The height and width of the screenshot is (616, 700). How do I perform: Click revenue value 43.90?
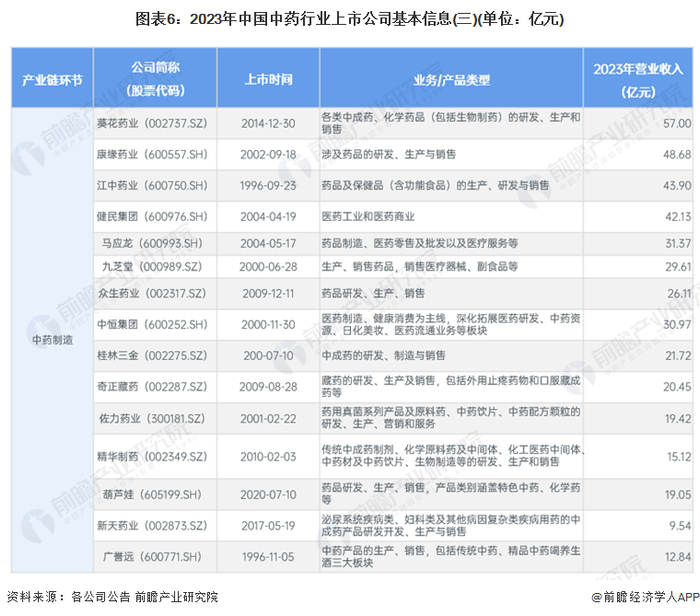[x=677, y=185]
